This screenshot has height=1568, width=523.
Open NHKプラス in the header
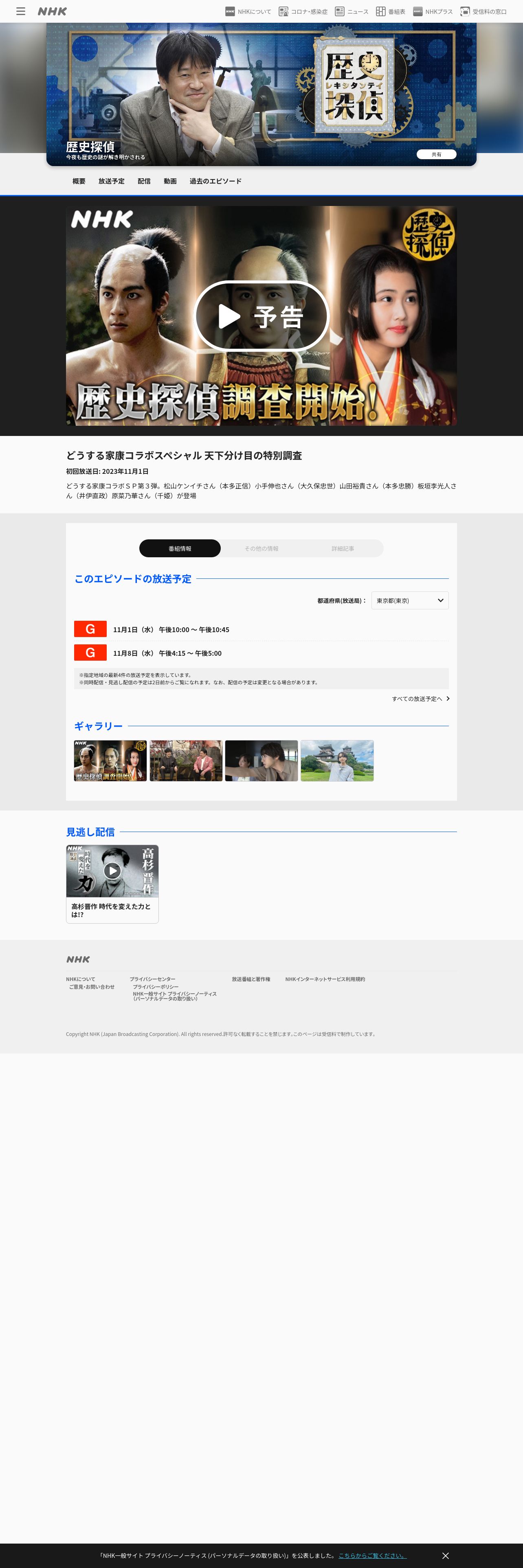coord(432,11)
